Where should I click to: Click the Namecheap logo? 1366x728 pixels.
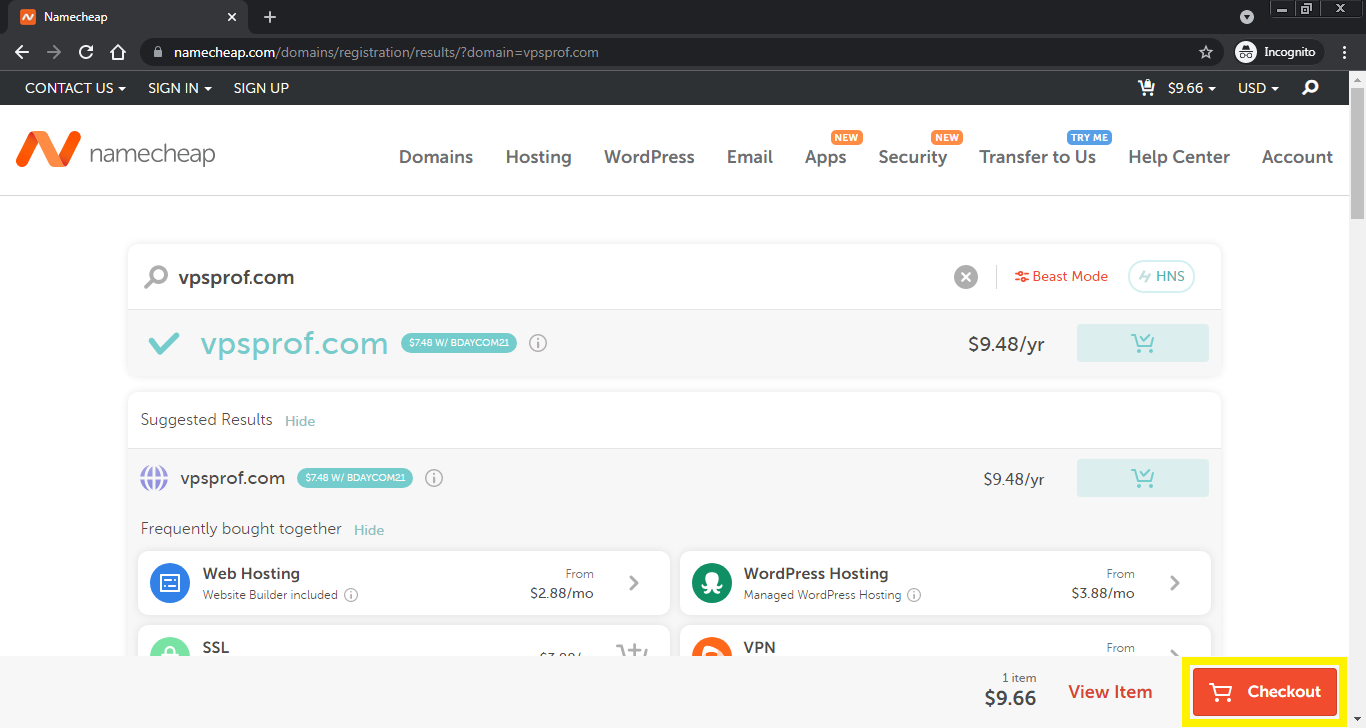tap(115, 150)
